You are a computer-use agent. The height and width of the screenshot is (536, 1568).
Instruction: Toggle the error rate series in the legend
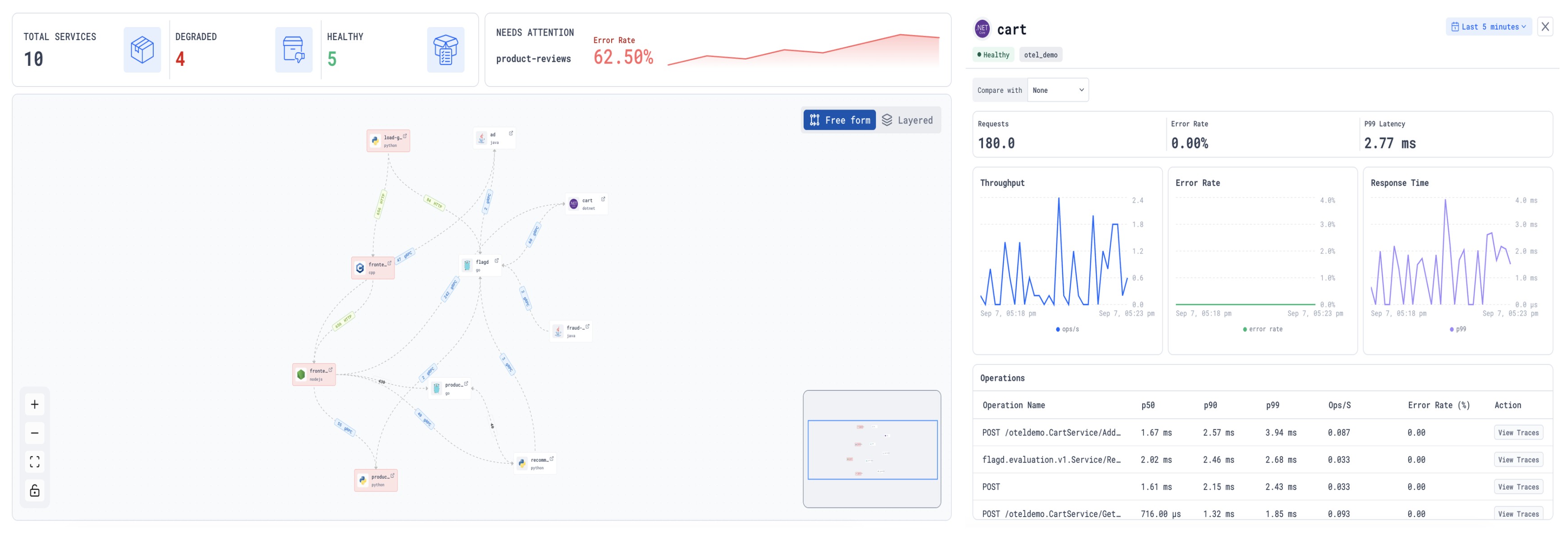coord(1263,330)
